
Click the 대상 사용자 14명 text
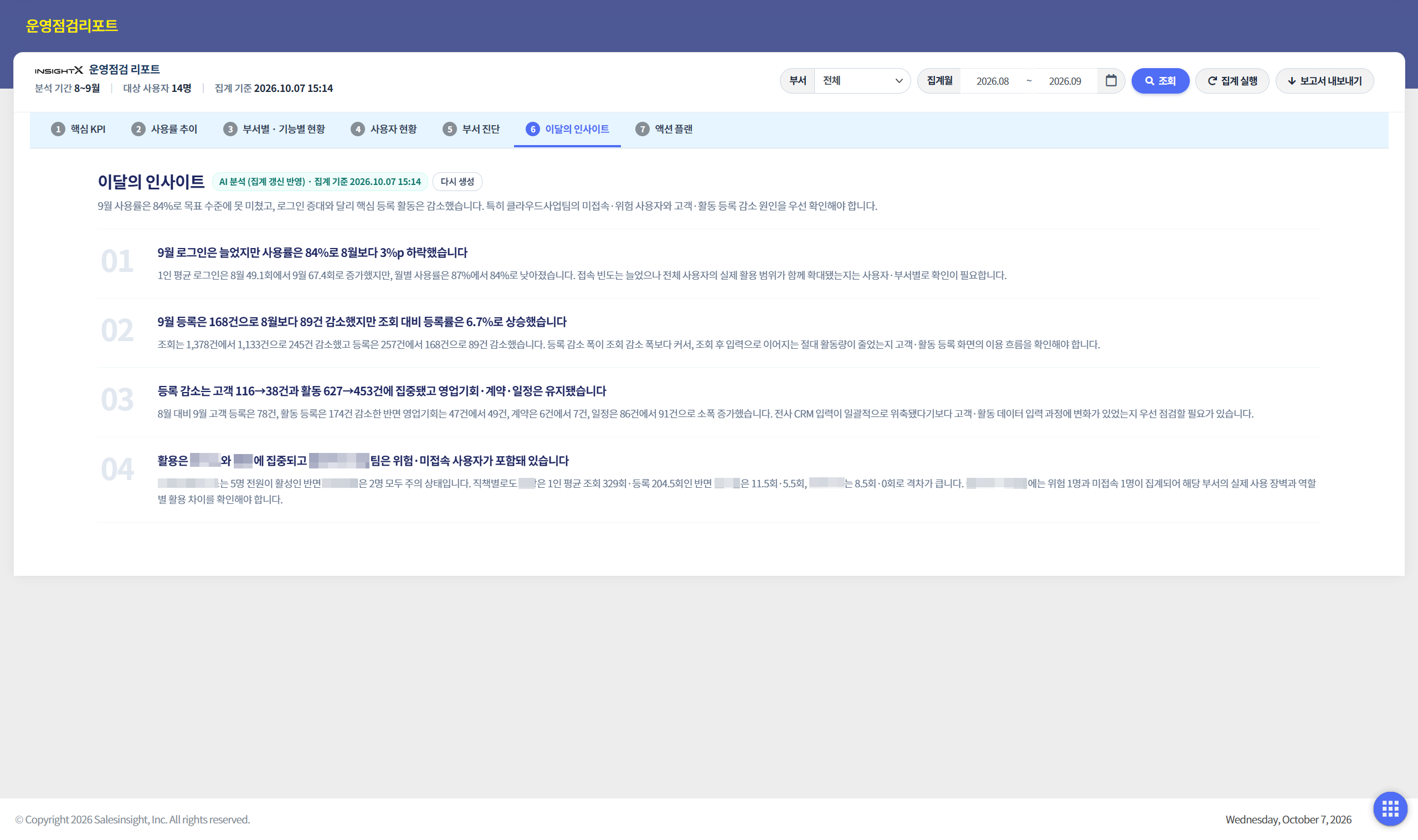click(x=157, y=88)
